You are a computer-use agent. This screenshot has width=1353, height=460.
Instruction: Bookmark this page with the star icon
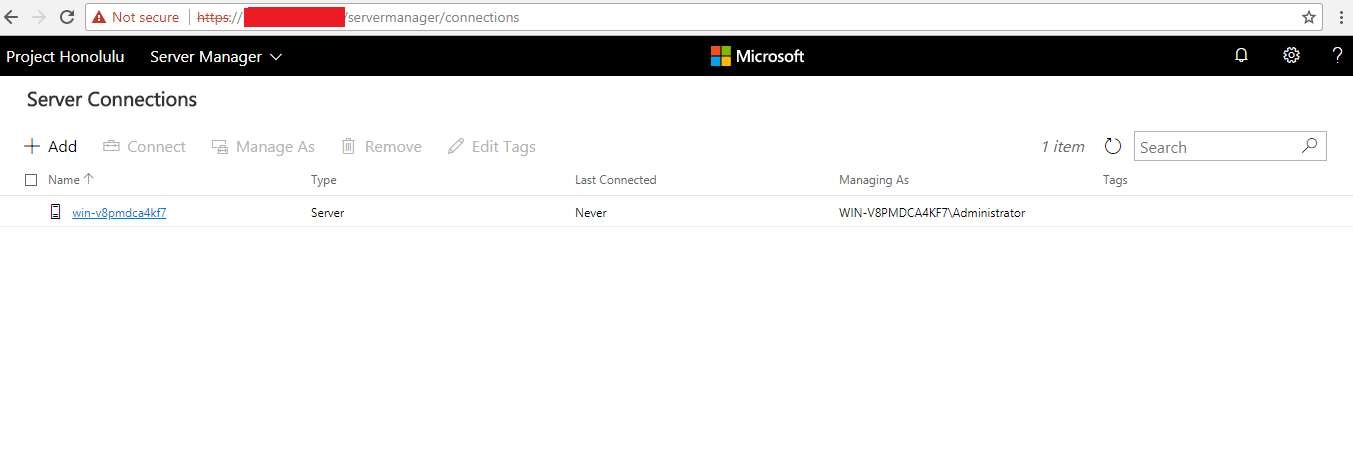[1309, 17]
